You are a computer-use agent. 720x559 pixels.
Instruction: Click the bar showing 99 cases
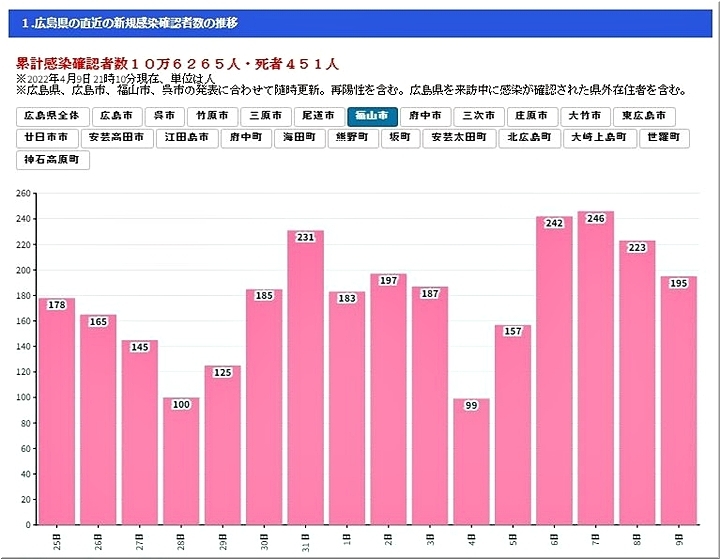point(471,462)
